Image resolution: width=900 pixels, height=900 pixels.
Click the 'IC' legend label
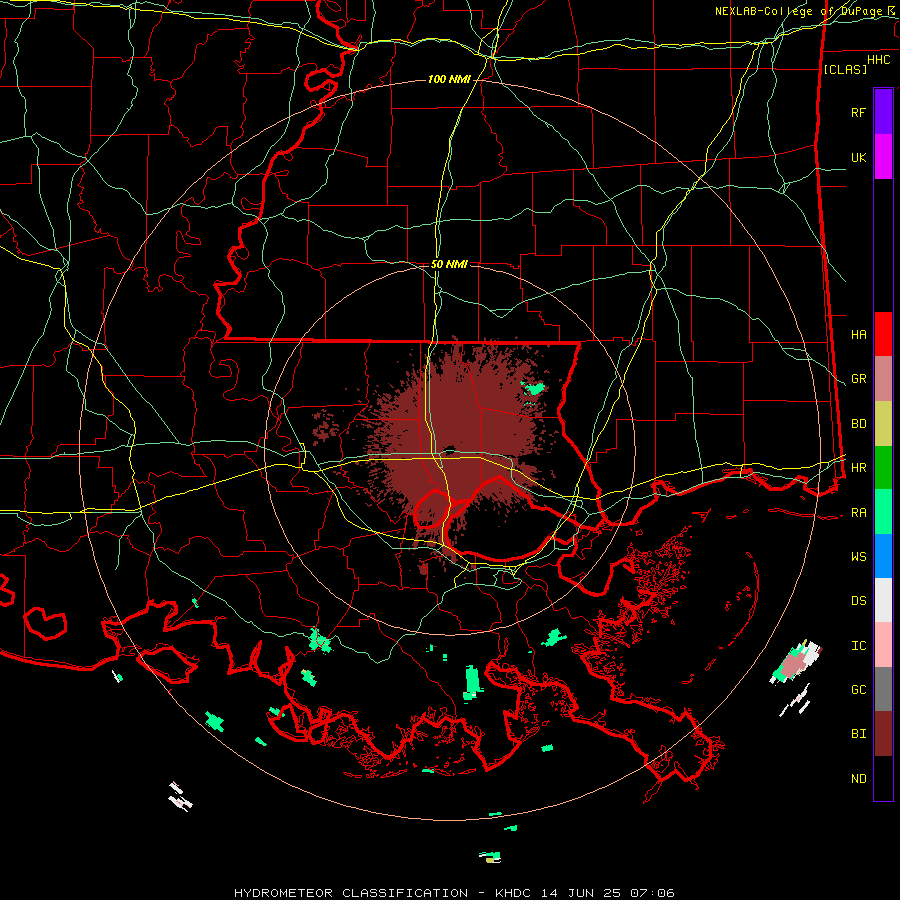tap(858, 646)
